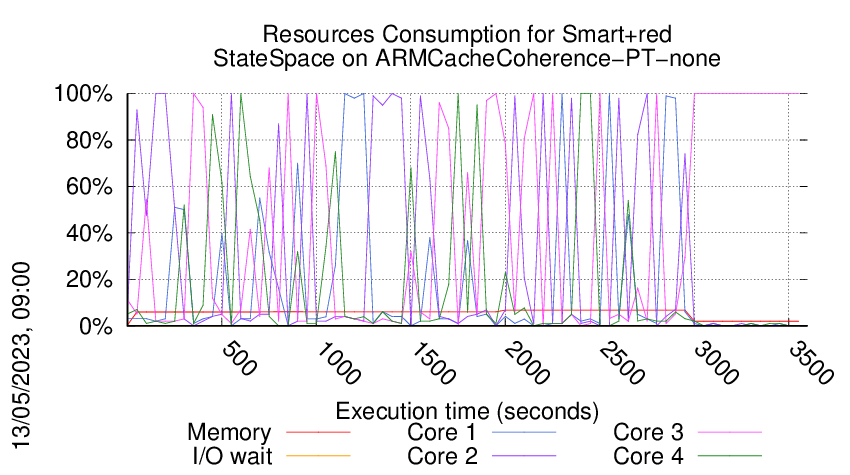Click the '1500' x-axis tick label
Image resolution: width=850 pixels, height=475 pixels.
click(432, 363)
